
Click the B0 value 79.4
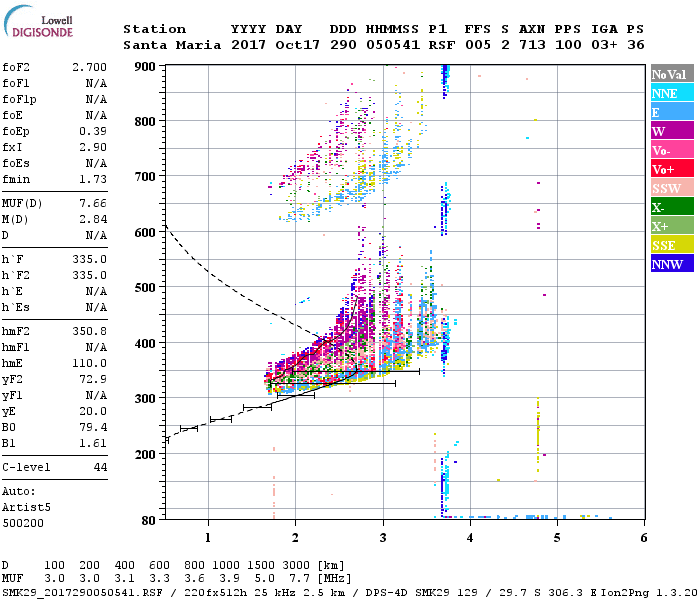(93, 427)
